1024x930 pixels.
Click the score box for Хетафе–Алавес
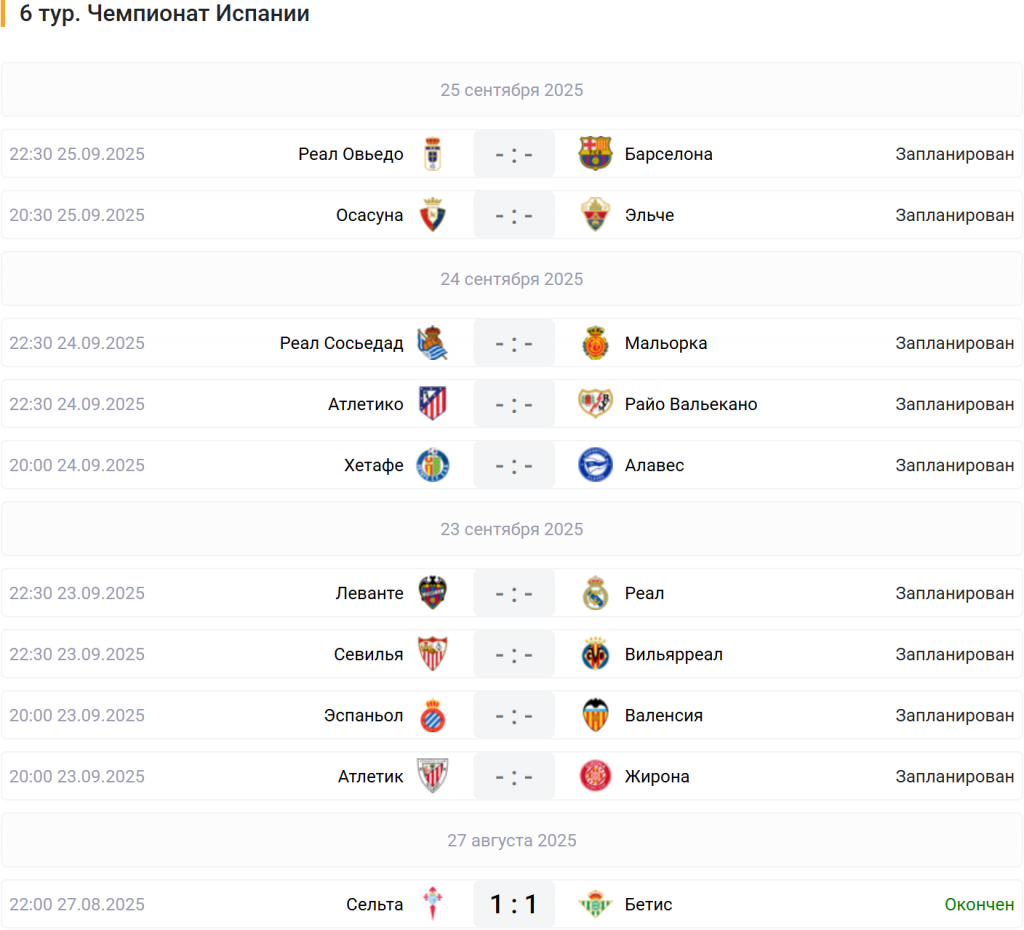(514, 465)
